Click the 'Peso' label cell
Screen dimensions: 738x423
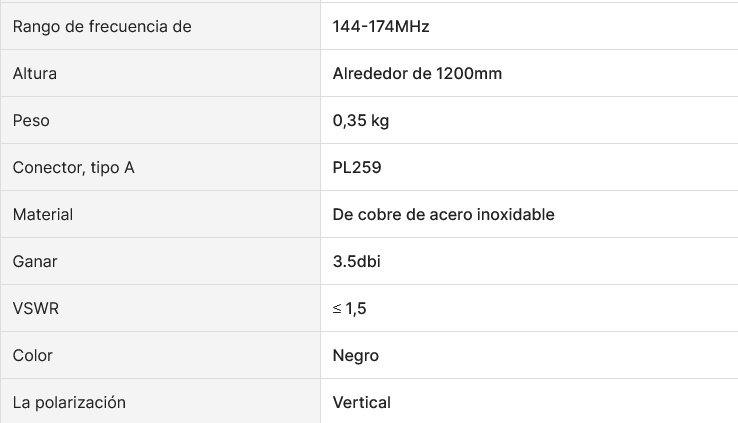(x=31, y=120)
